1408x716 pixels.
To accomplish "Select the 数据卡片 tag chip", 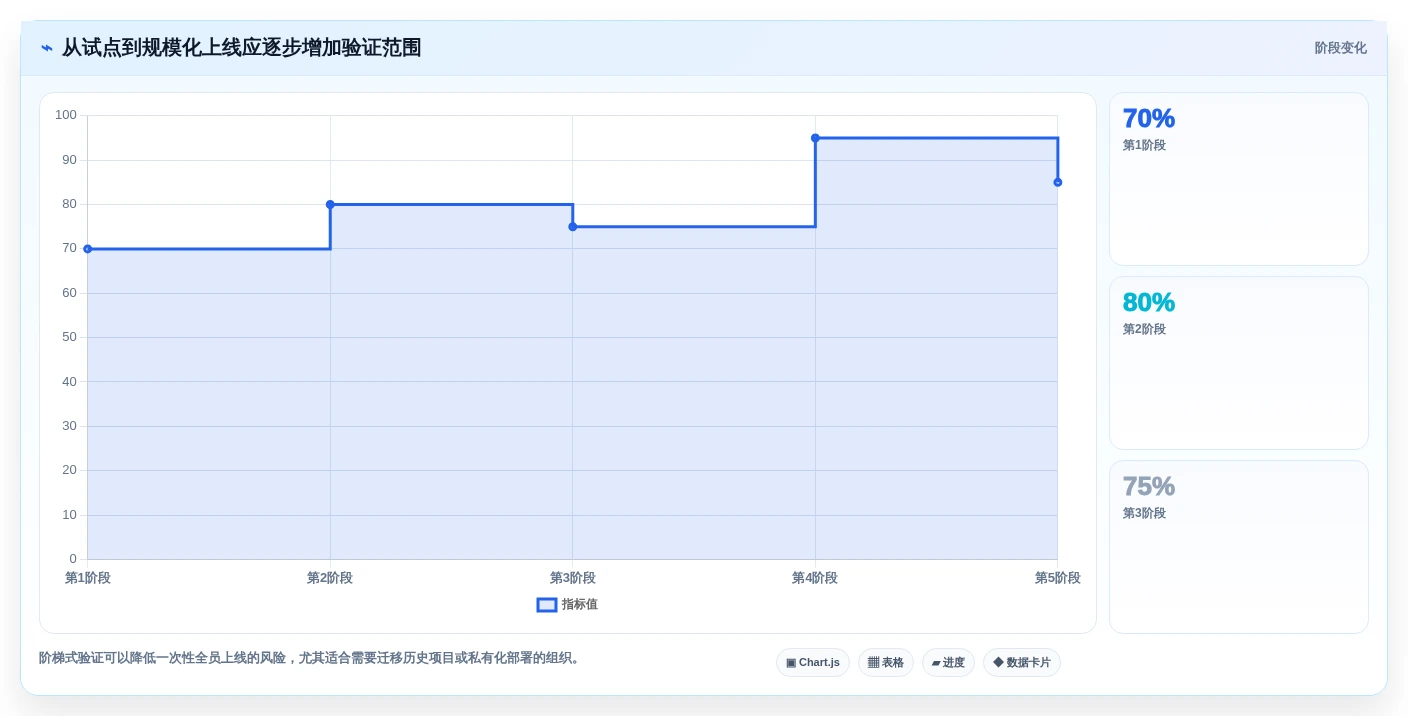I will [1022, 663].
